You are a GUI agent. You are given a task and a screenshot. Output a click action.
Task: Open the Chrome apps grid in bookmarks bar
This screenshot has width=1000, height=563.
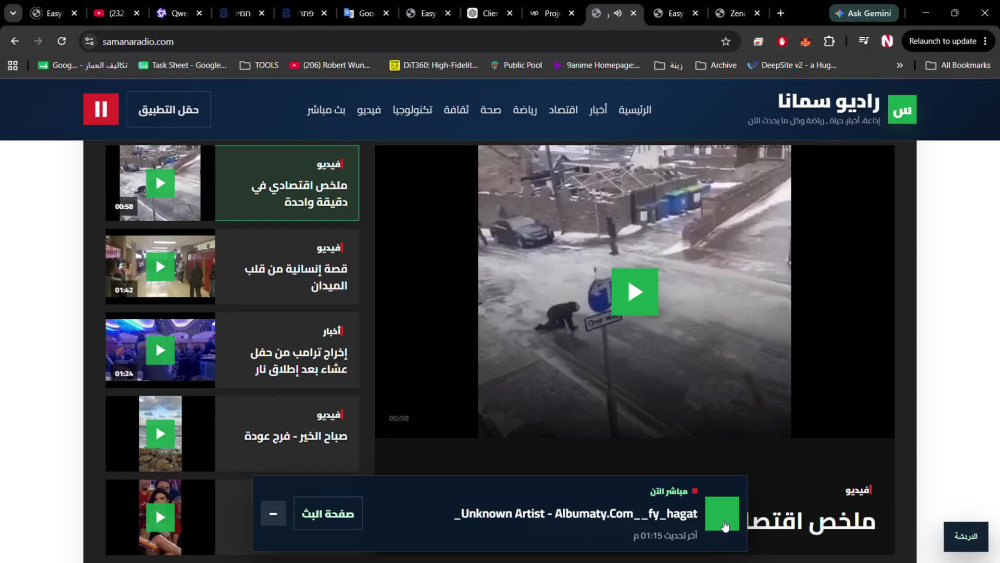tap(13, 65)
